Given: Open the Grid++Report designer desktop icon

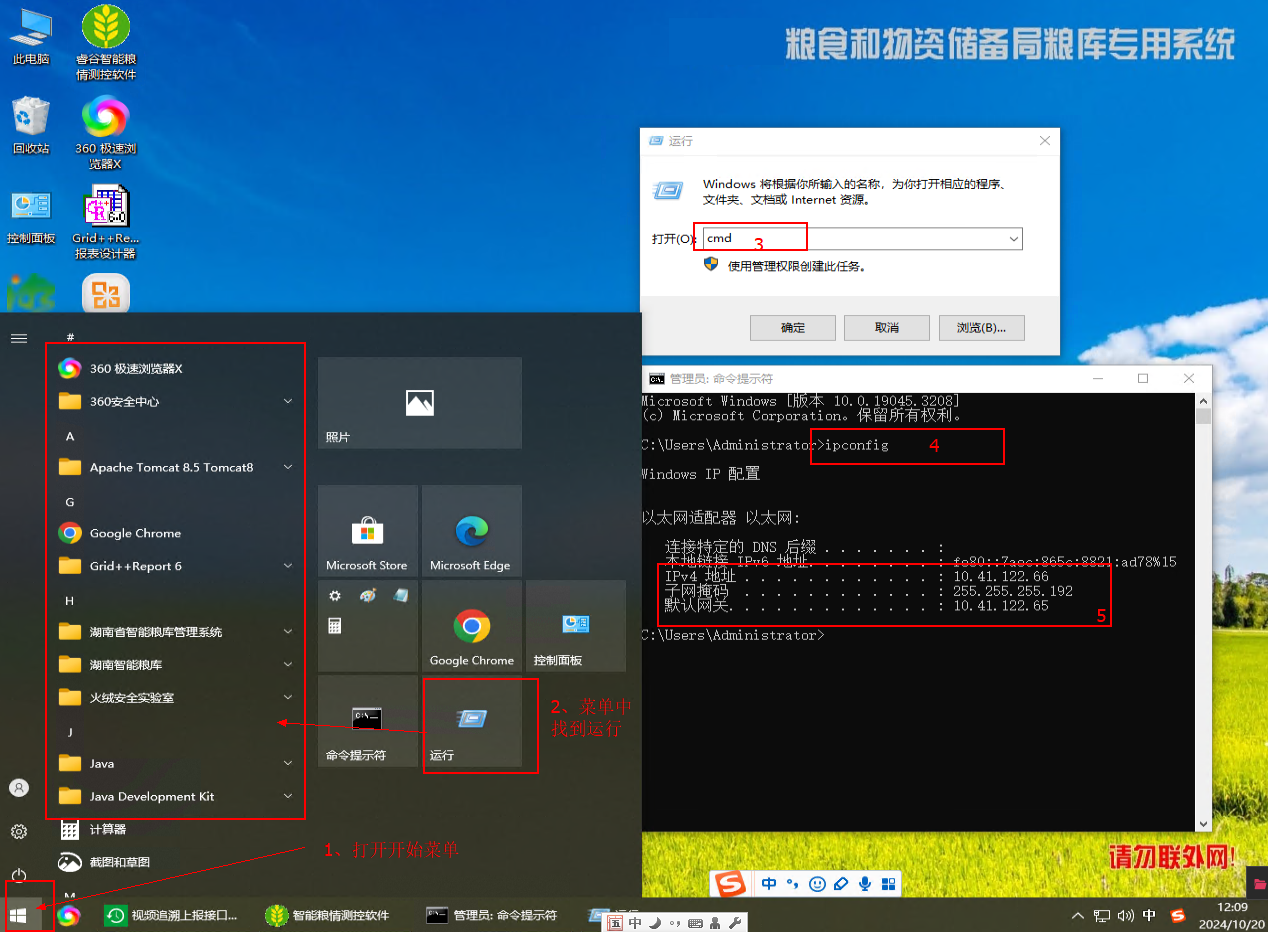Looking at the screenshot, I should [x=106, y=220].
